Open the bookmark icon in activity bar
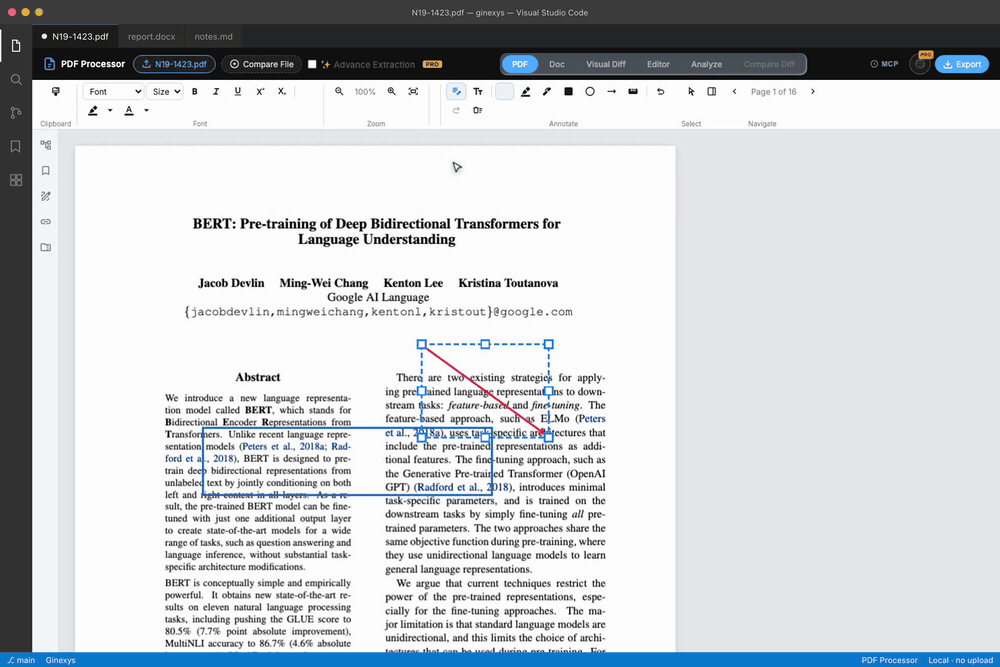The width and height of the screenshot is (1000, 667). pyautogui.click(x=16, y=146)
